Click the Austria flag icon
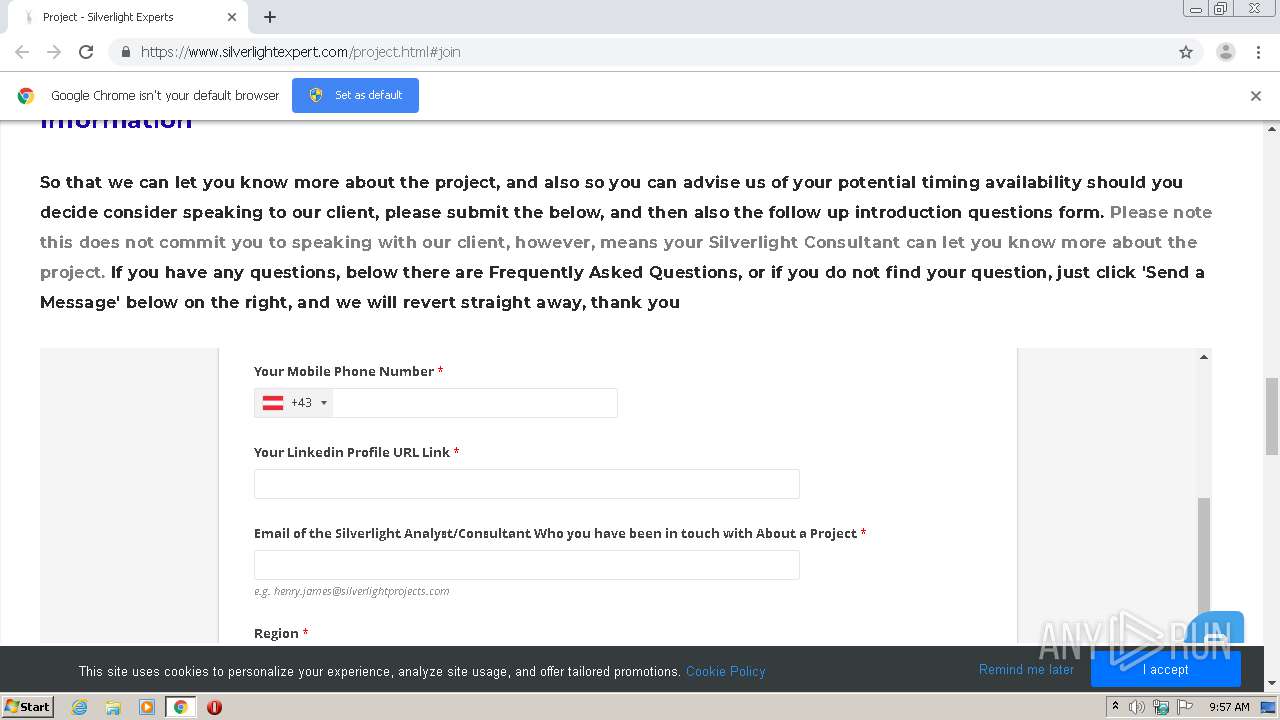The width and height of the screenshot is (1280, 720). (273, 403)
